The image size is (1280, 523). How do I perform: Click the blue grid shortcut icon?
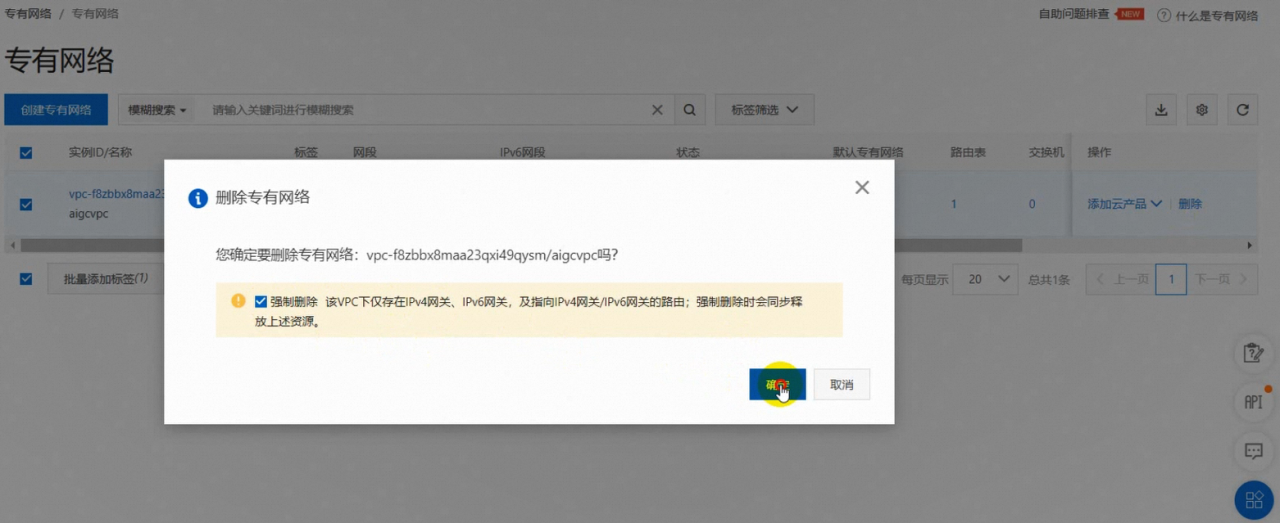1253,499
